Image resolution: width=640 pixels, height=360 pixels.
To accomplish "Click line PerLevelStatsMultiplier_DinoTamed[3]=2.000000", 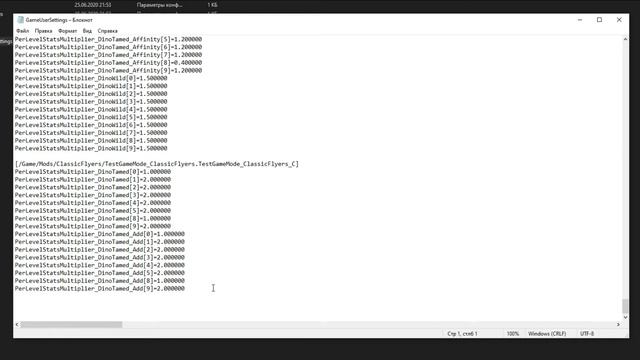I will (93, 195).
